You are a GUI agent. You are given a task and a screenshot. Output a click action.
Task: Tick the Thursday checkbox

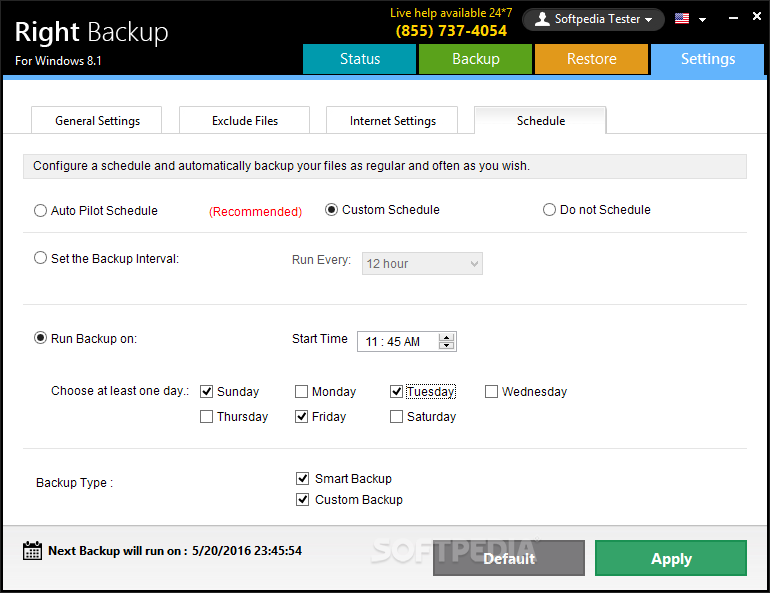[x=206, y=416]
